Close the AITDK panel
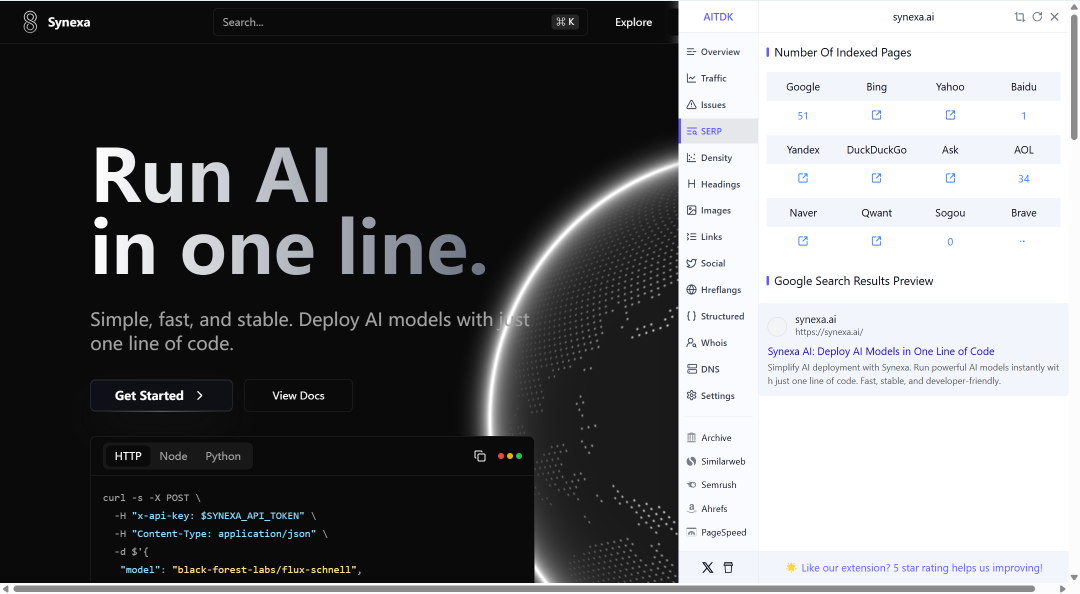The height and width of the screenshot is (594, 1080). pyautogui.click(x=1054, y=17)
